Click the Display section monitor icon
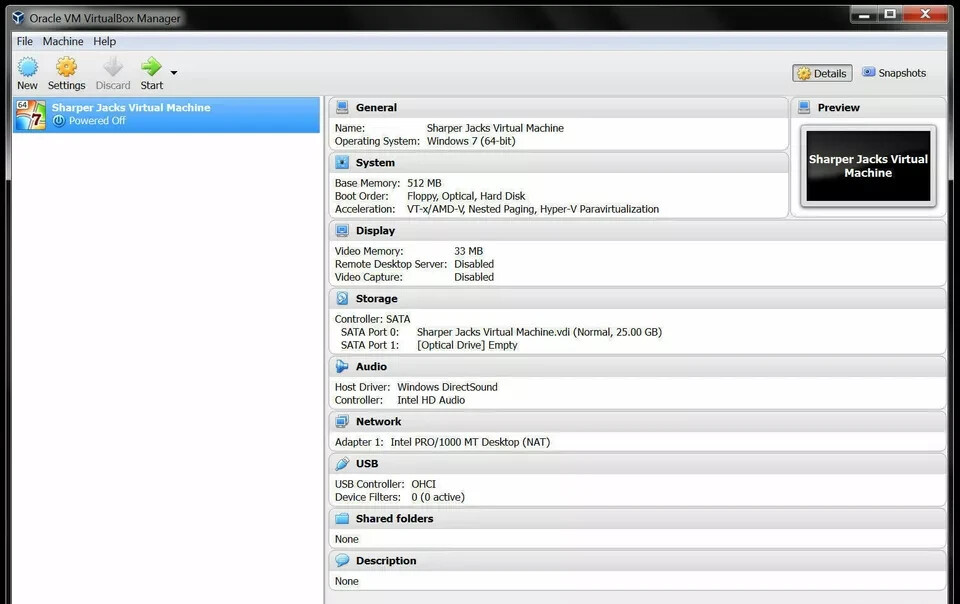960x604 pixels. 342,230
